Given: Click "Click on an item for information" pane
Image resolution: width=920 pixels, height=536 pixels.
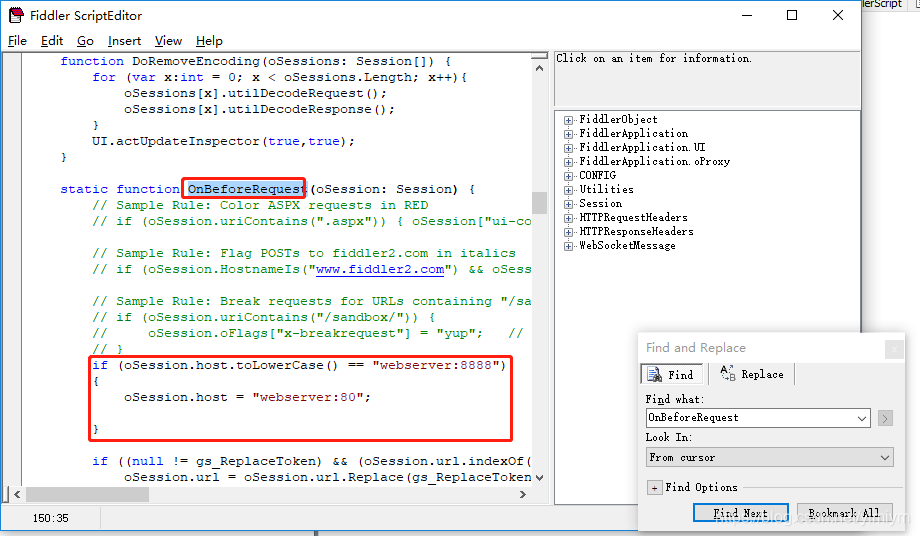Looking at the screenshot, I should 707,79.
